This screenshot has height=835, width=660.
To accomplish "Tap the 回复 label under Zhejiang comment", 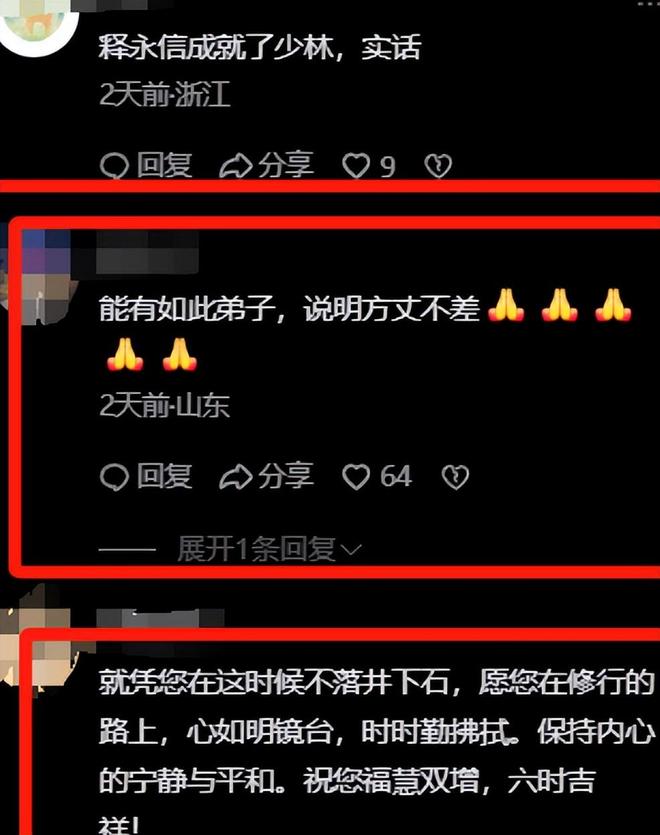I will coord(164,165).
